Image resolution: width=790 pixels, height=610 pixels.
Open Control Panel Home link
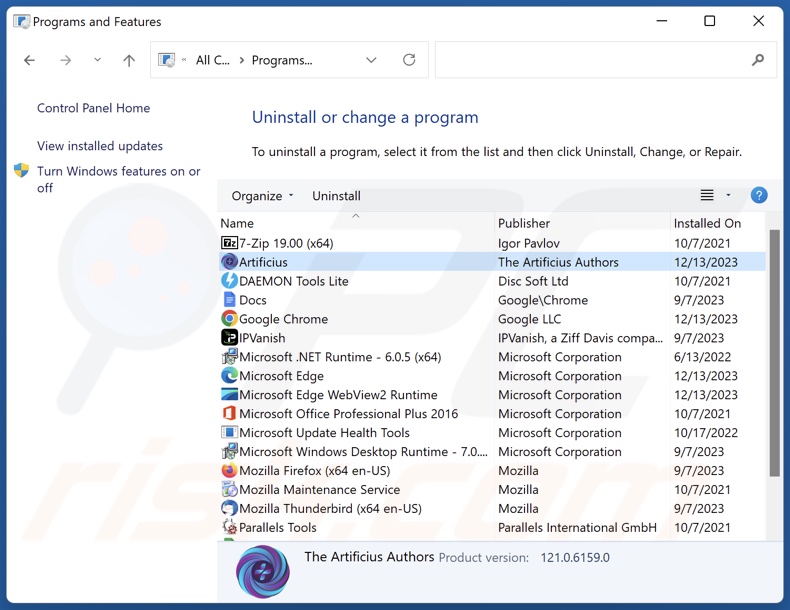(93, 108)
